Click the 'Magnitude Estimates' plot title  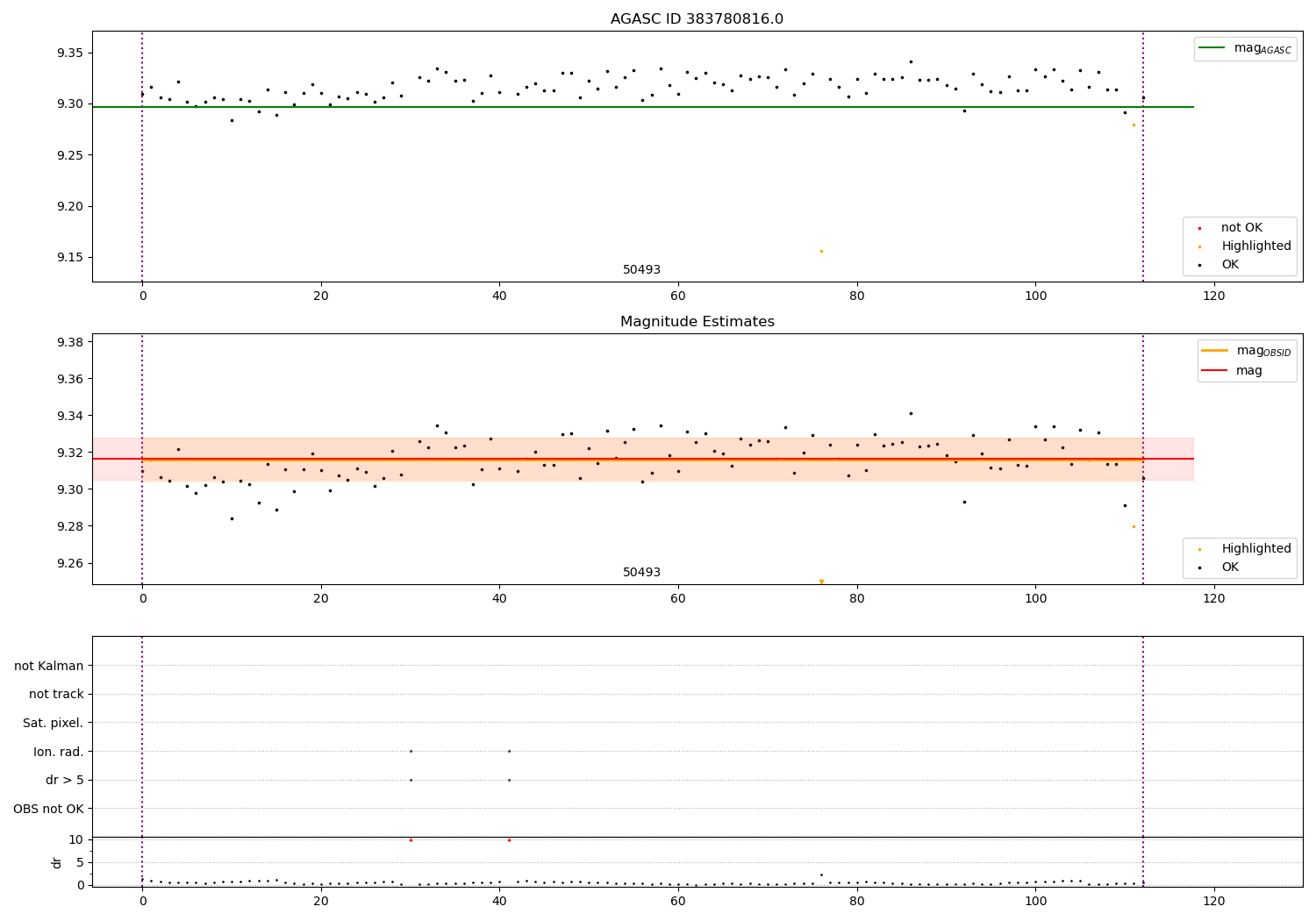pos(697,322)
